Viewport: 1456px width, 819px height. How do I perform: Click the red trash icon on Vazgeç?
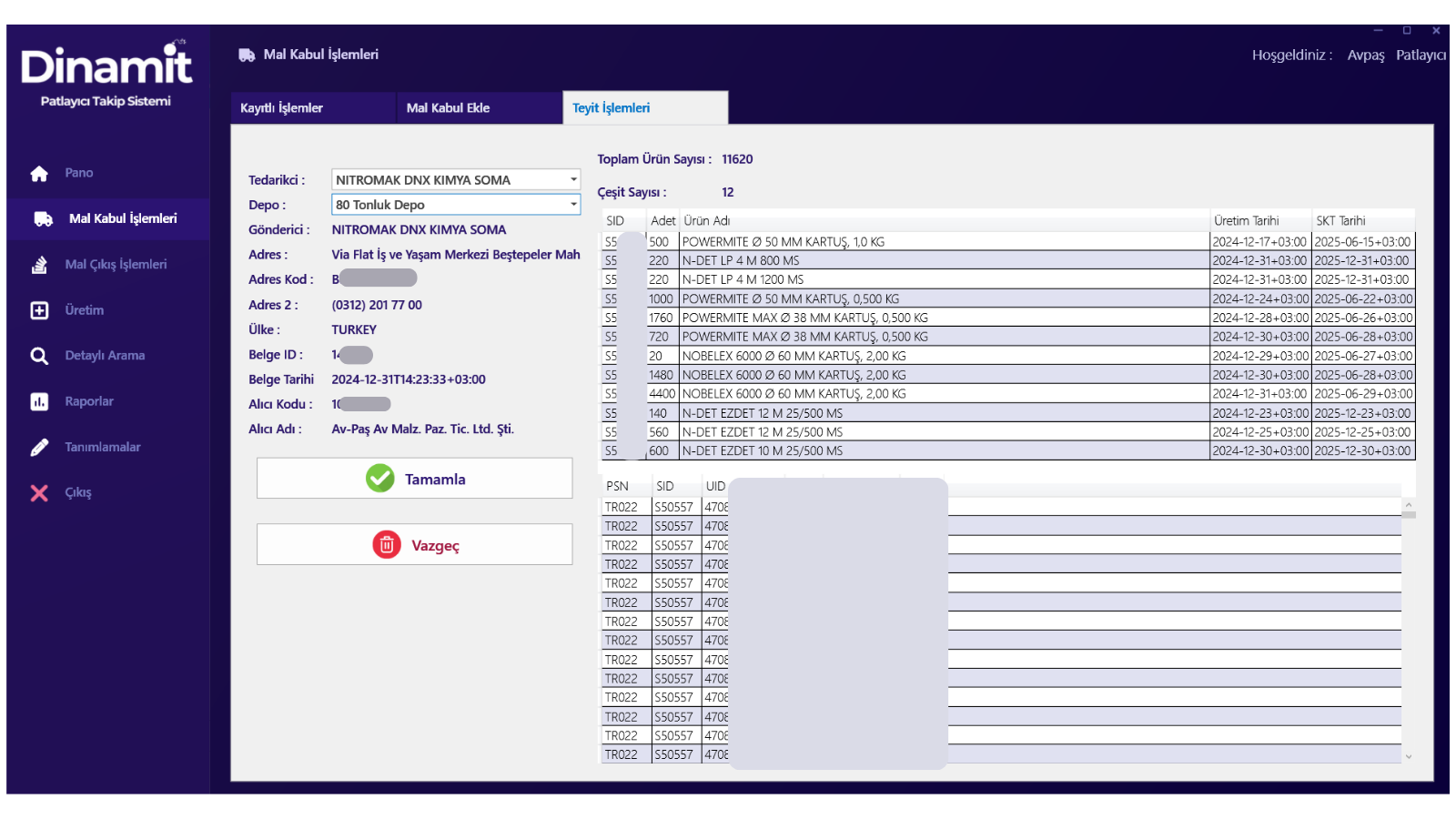pos(387,544)
